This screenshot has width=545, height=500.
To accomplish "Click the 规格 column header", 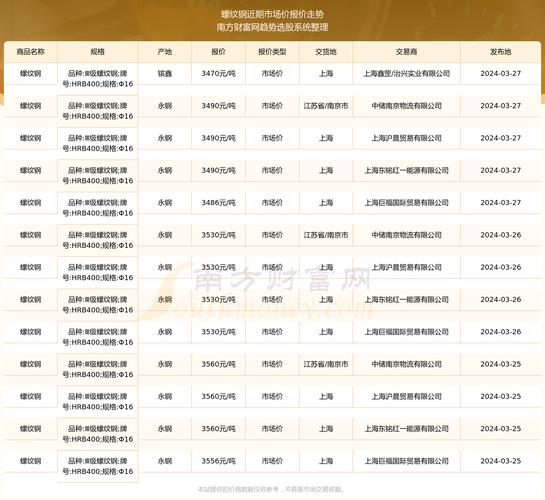I will click(97, 52).
